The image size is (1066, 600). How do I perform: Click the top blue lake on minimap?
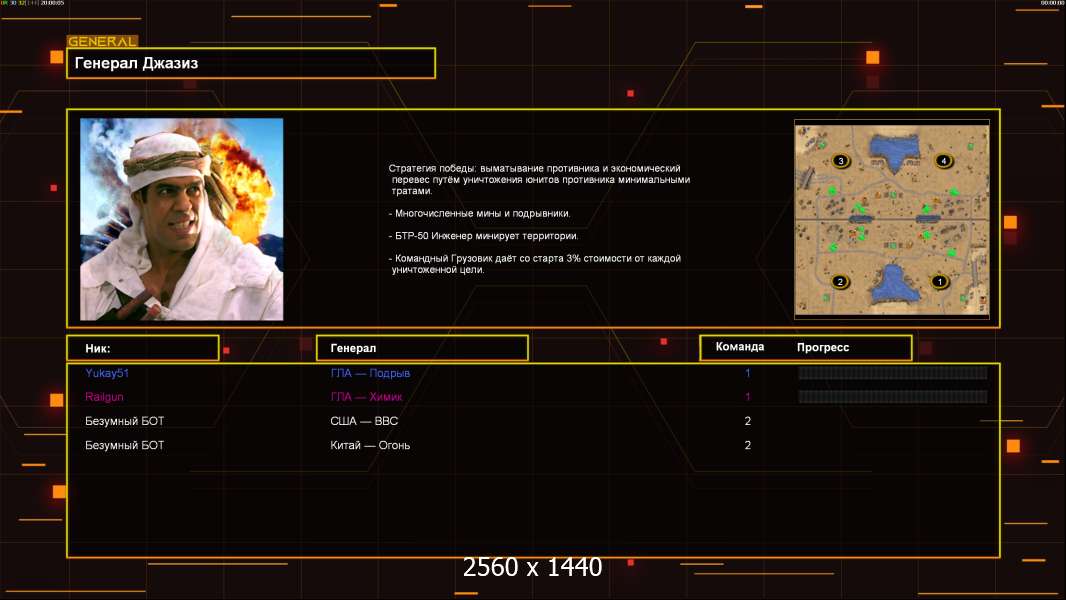coord(893,149)
